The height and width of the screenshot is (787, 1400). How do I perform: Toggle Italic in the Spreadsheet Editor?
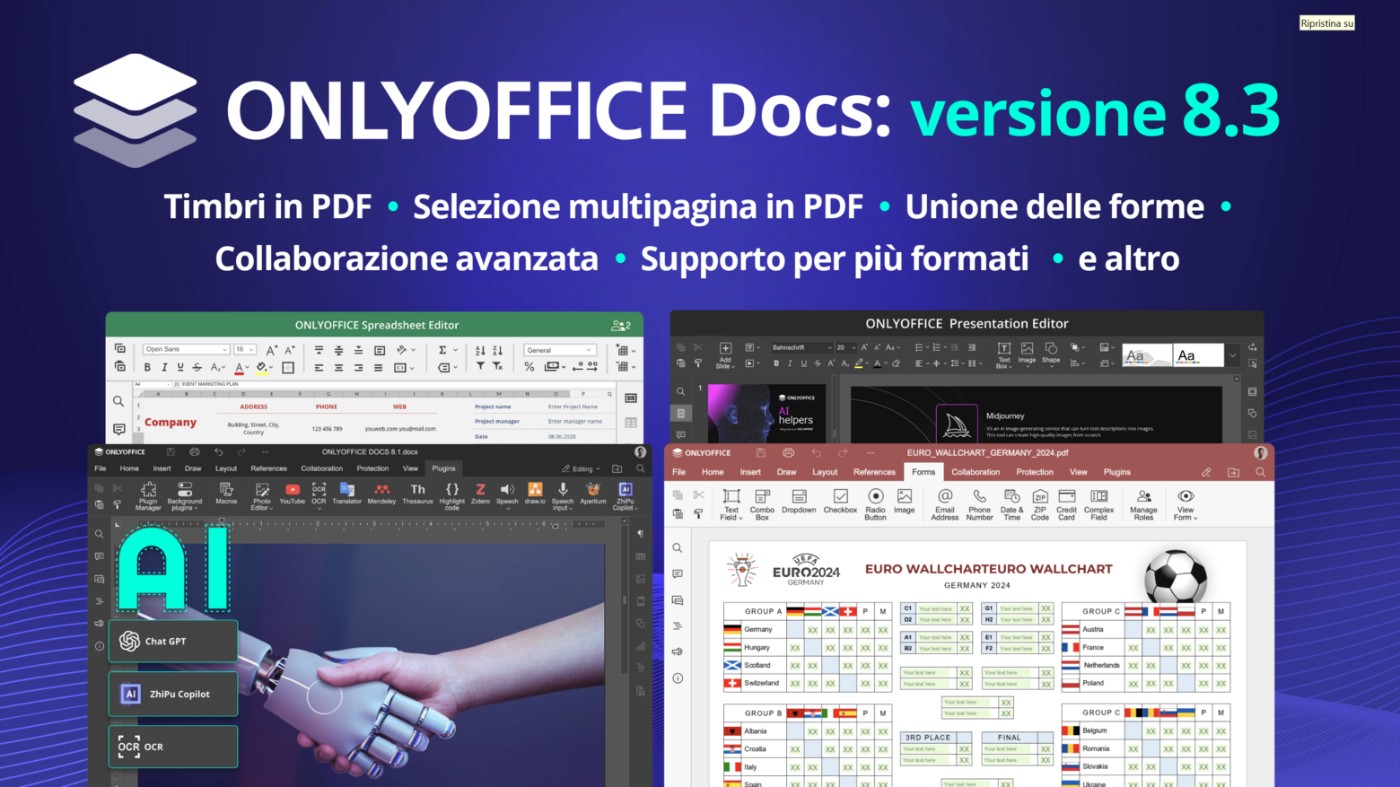165,368
